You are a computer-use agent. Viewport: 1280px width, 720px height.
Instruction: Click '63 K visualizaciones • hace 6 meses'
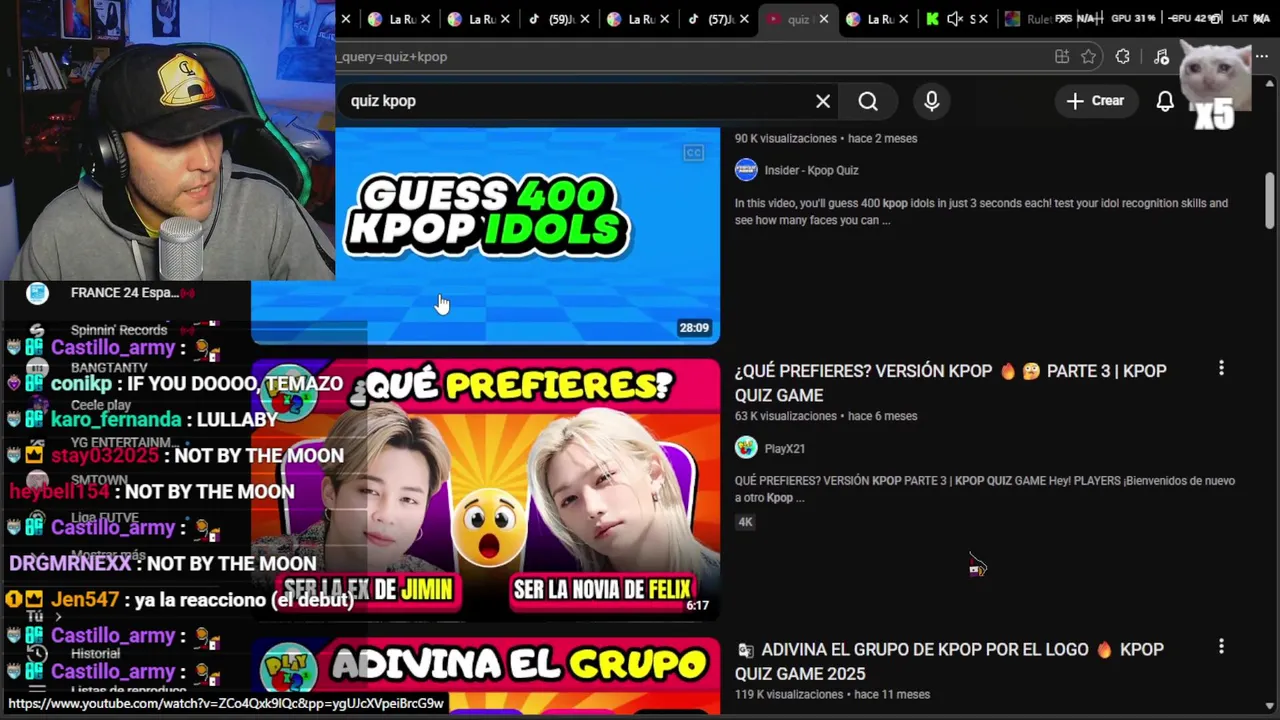point(826,416)
